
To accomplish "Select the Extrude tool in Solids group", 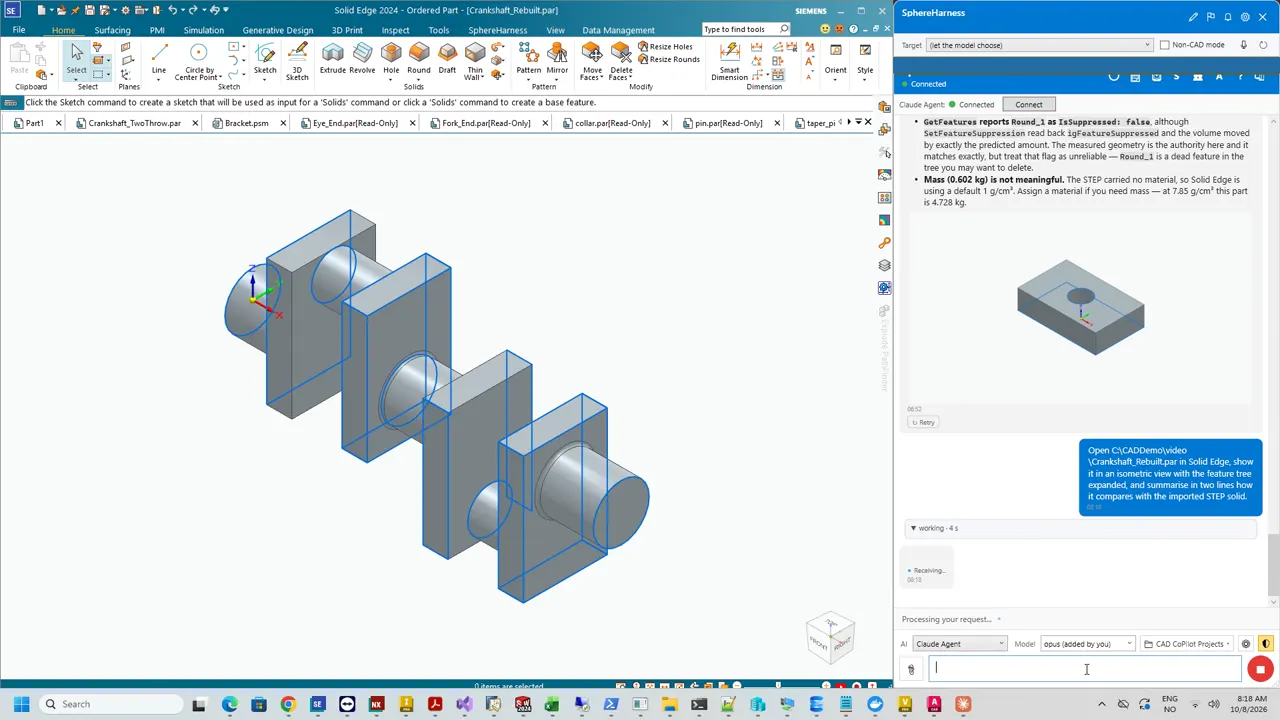I will pos(332,58).
